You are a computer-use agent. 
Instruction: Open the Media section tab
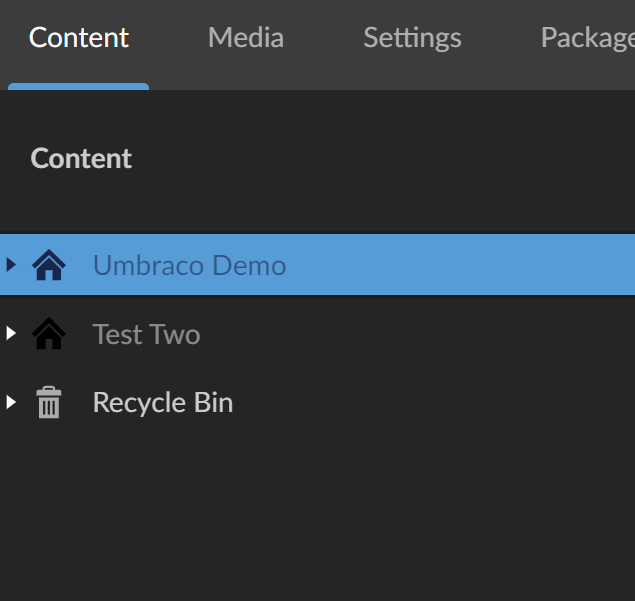pos(246,38)
